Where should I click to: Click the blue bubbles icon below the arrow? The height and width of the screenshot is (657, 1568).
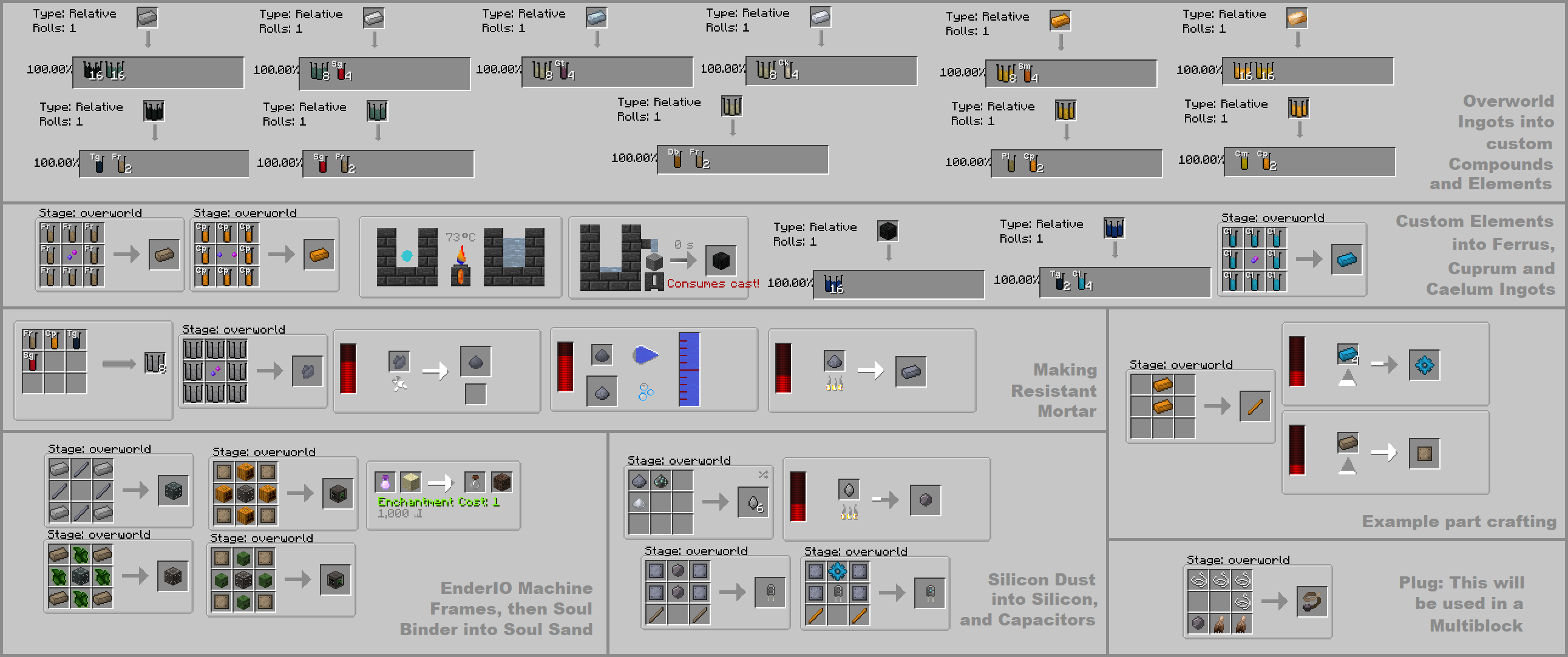(646, 392)
